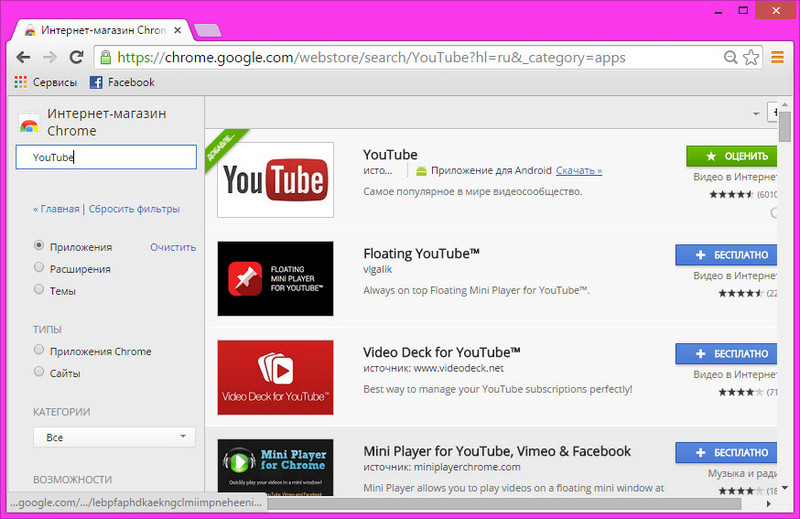
Task: Open the « Главная link
Action: coord(56,209)
